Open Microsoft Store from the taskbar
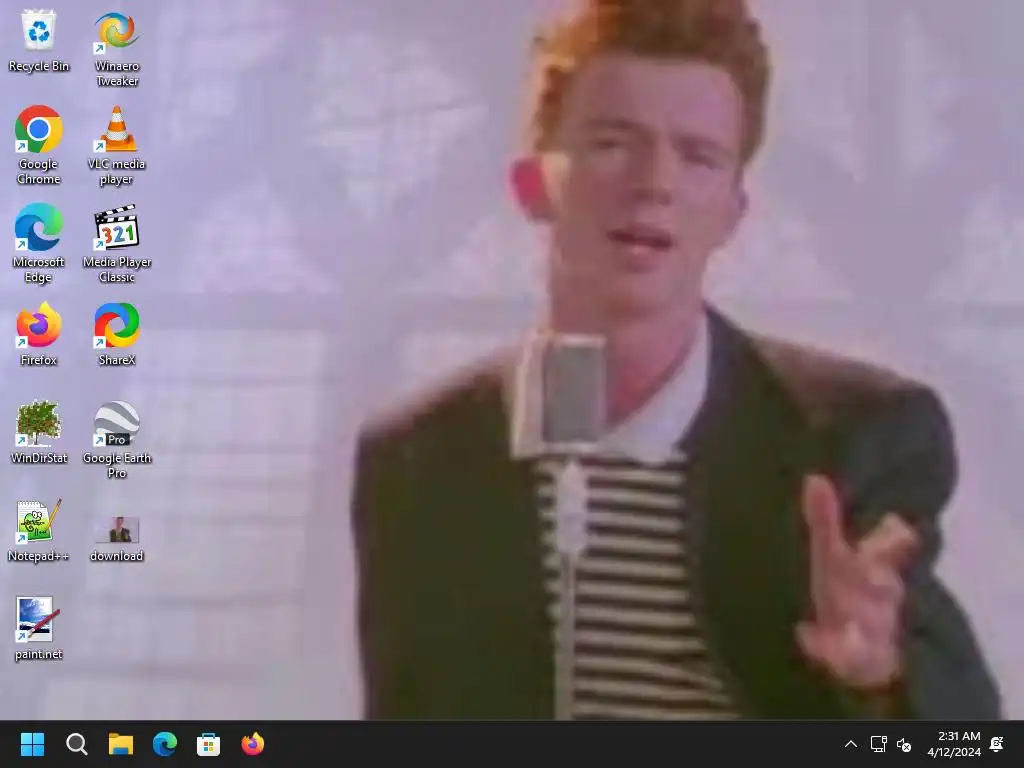 208,744
